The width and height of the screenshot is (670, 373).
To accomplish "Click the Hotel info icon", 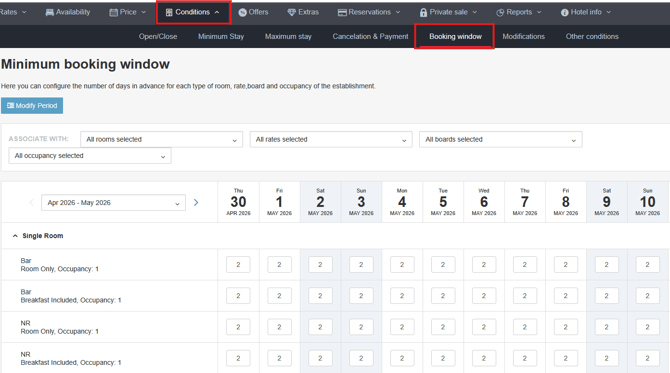I will (x=564, y=12).
